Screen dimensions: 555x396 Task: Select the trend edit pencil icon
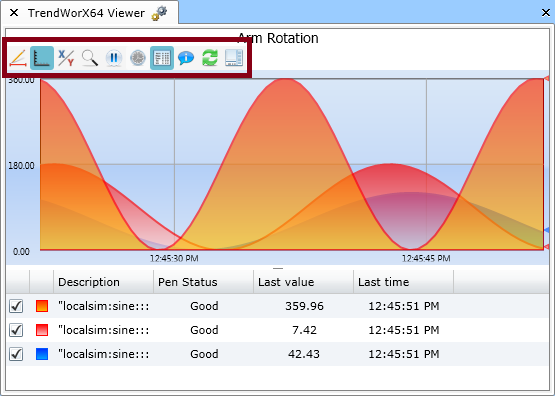click(18, 58)
